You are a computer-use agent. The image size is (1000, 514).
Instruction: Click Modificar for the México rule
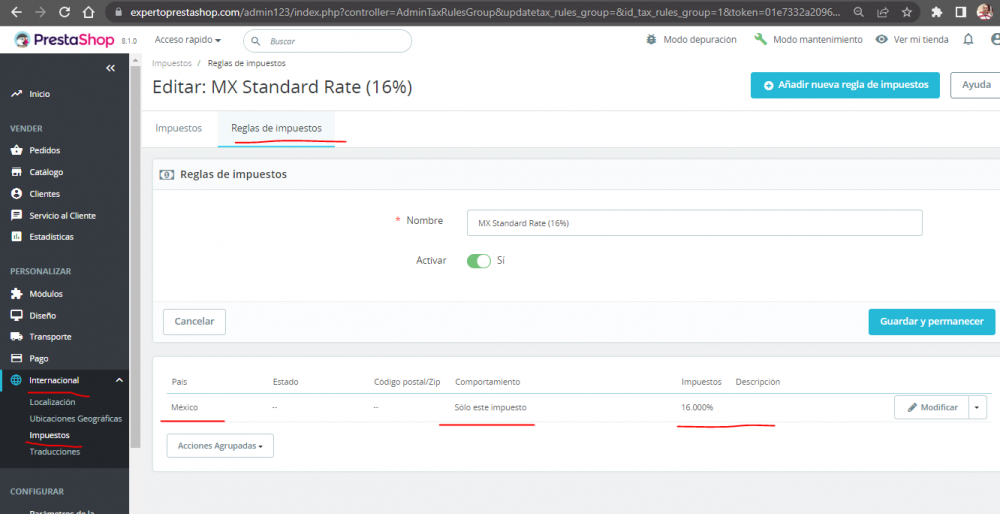(932, 408)
